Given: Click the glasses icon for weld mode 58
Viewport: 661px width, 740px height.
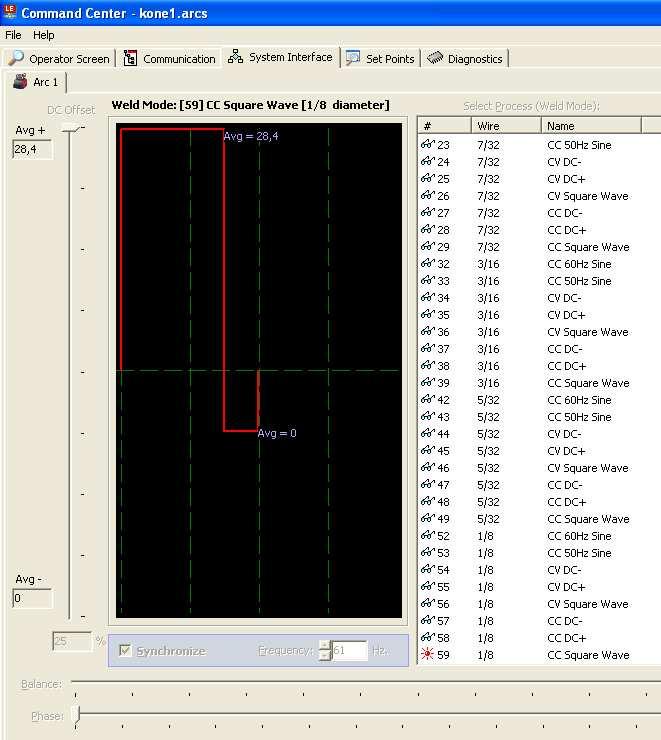Looking at the screenshot, I should pos(427,637).
